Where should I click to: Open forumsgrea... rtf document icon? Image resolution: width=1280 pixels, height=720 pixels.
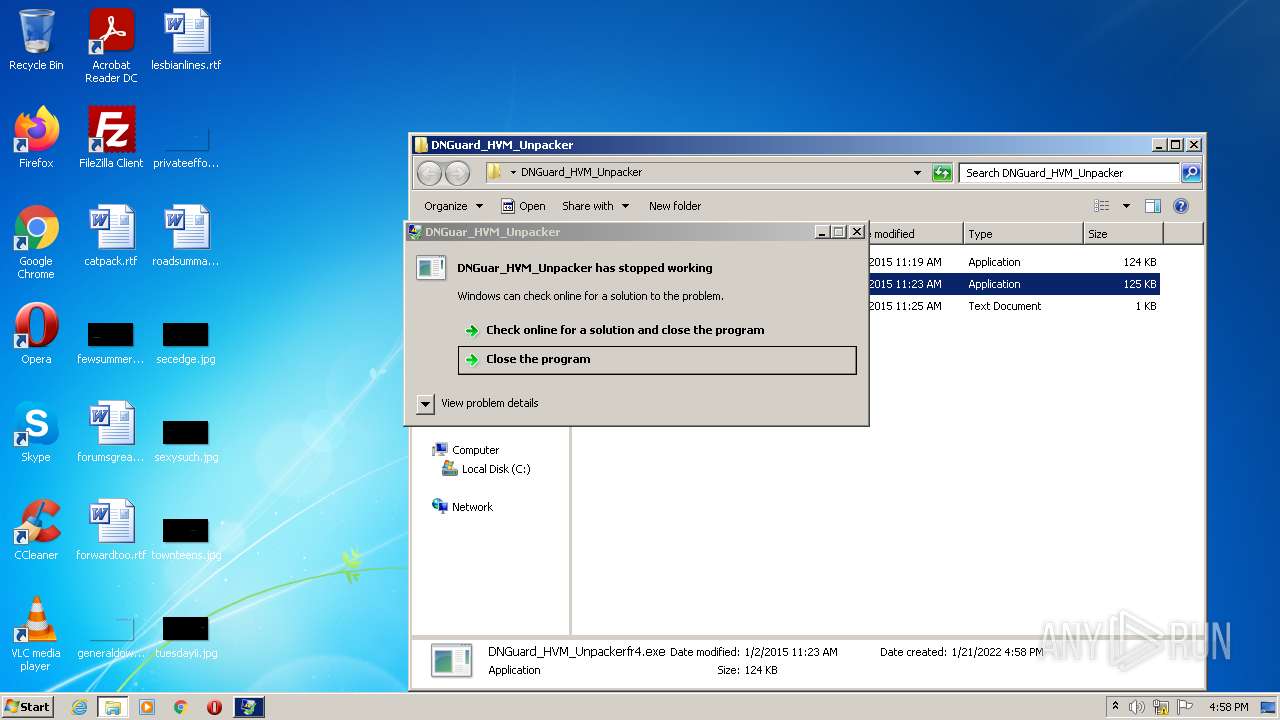pyautogui.click(x=111, y=432)
